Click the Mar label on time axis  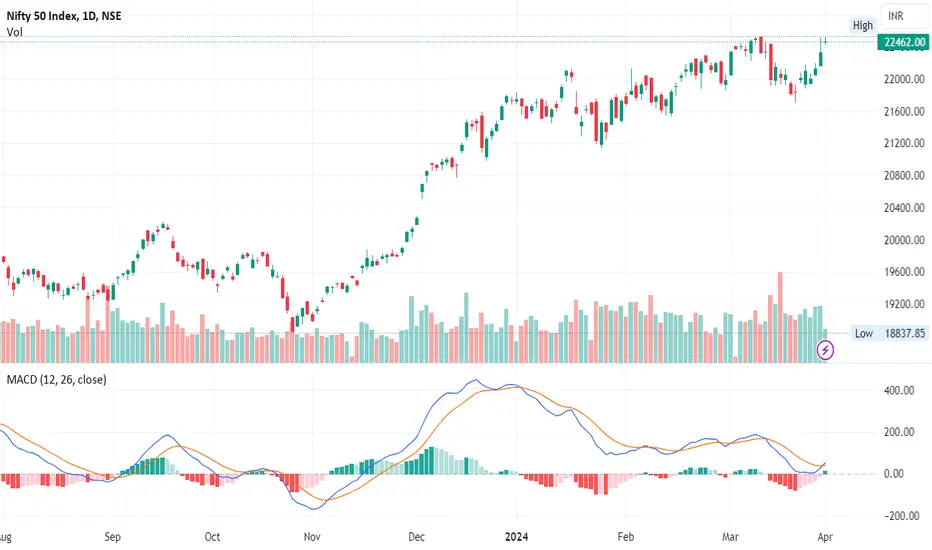point(730,537)
